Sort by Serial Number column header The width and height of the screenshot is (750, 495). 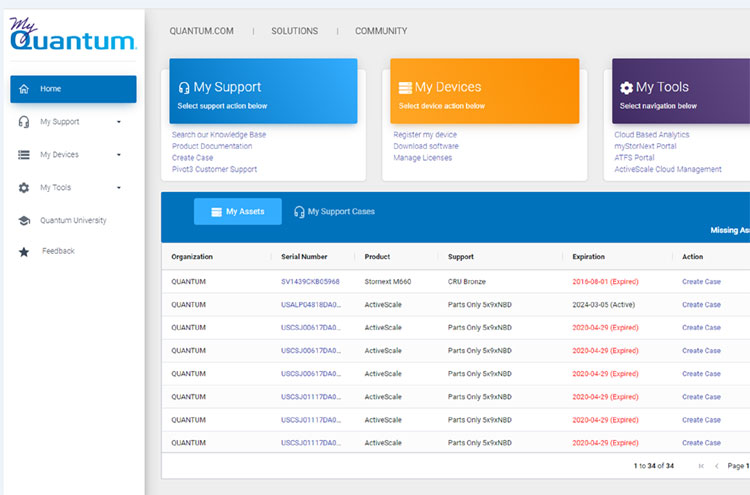tap(304, 257)
